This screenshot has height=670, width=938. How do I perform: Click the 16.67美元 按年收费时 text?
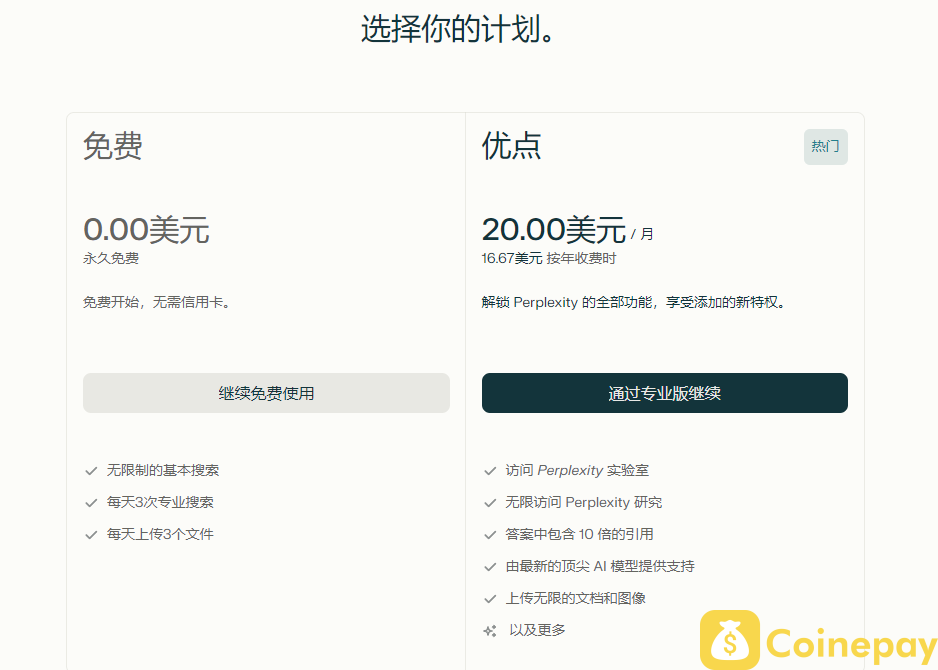[549, 258]
